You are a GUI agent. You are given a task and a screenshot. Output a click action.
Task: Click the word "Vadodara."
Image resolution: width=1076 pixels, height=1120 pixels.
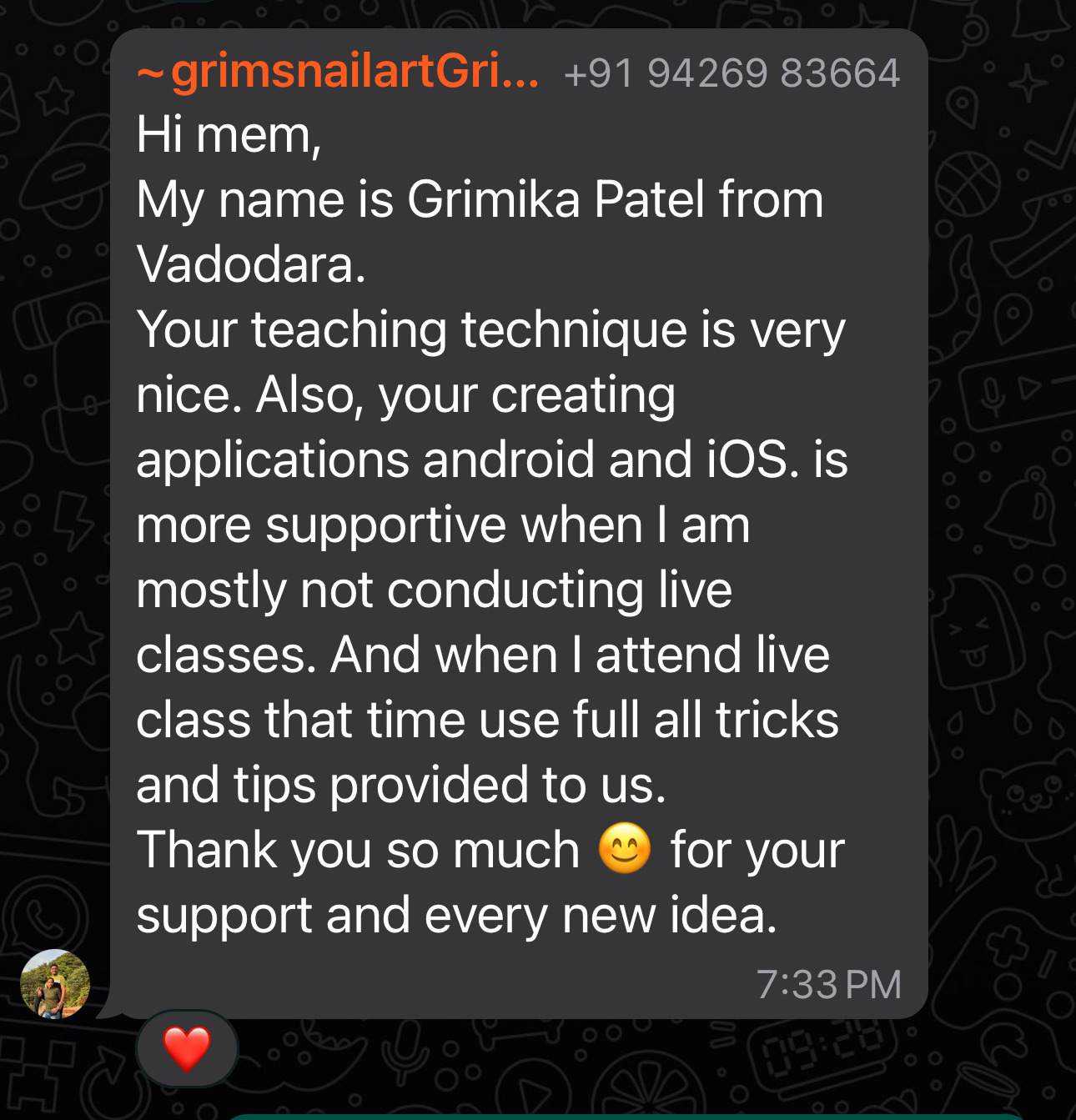tap(251, 265)
